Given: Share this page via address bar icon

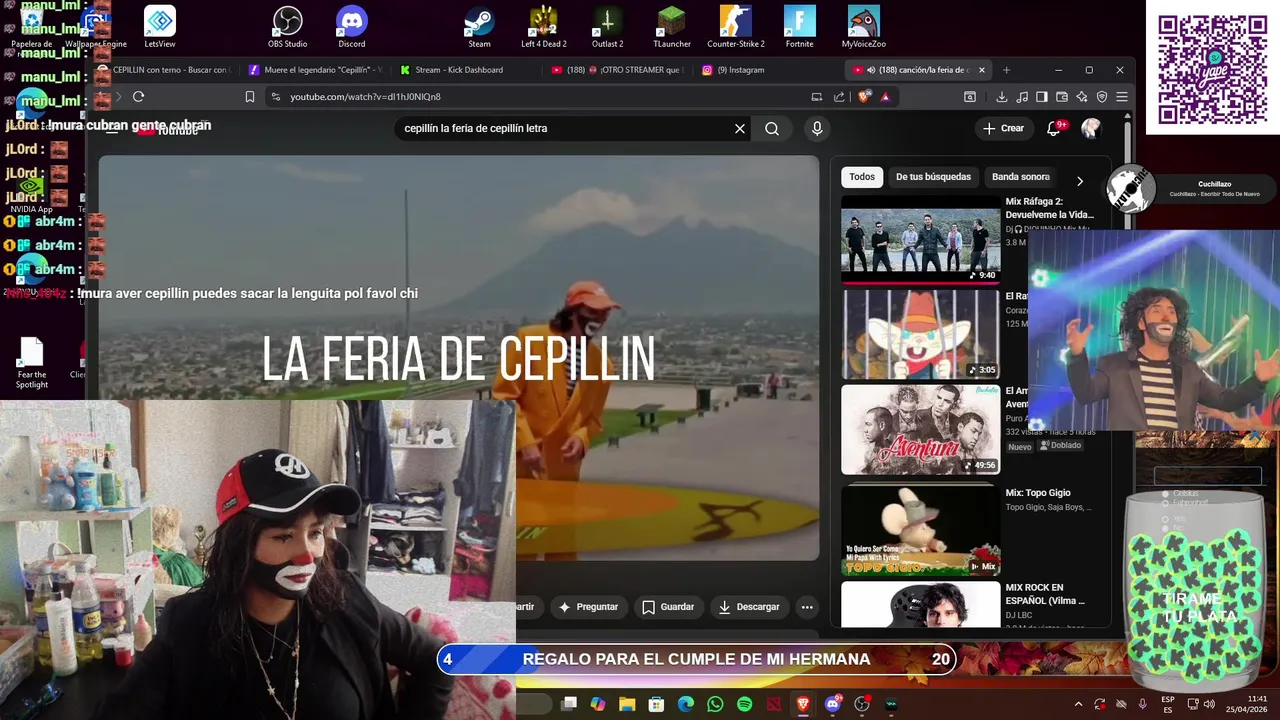Looking at the screenshot, I should coord(839,97).
